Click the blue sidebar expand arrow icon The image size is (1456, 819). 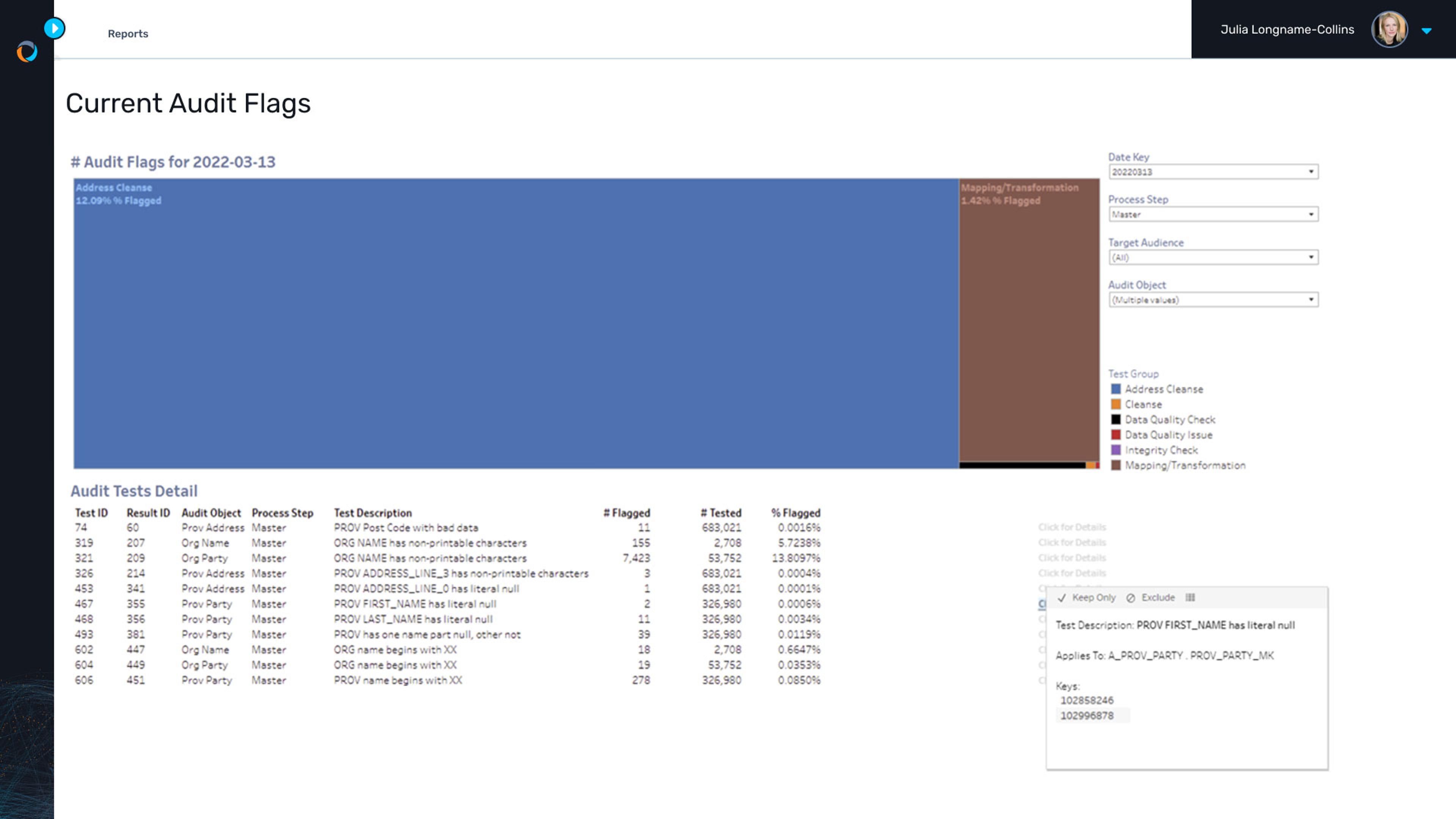point(54,28)
